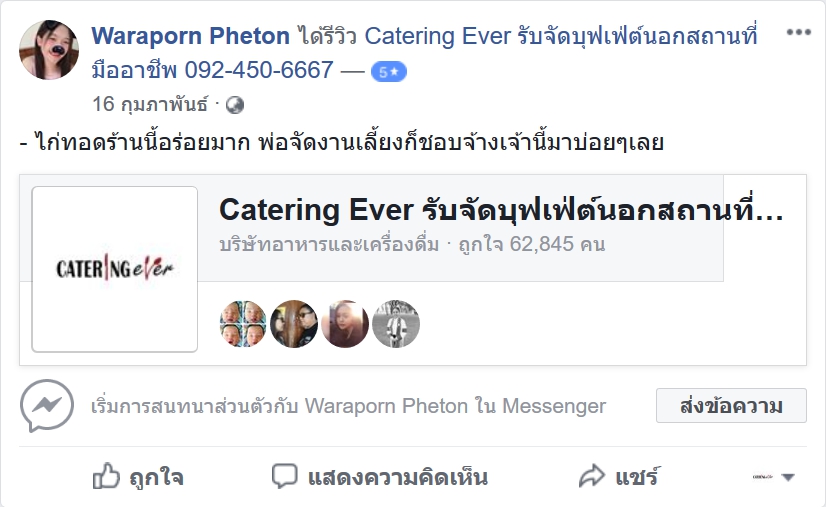Click the 5-star rating badge
Viewport: 826px width, 507px height.
[389, 72]
